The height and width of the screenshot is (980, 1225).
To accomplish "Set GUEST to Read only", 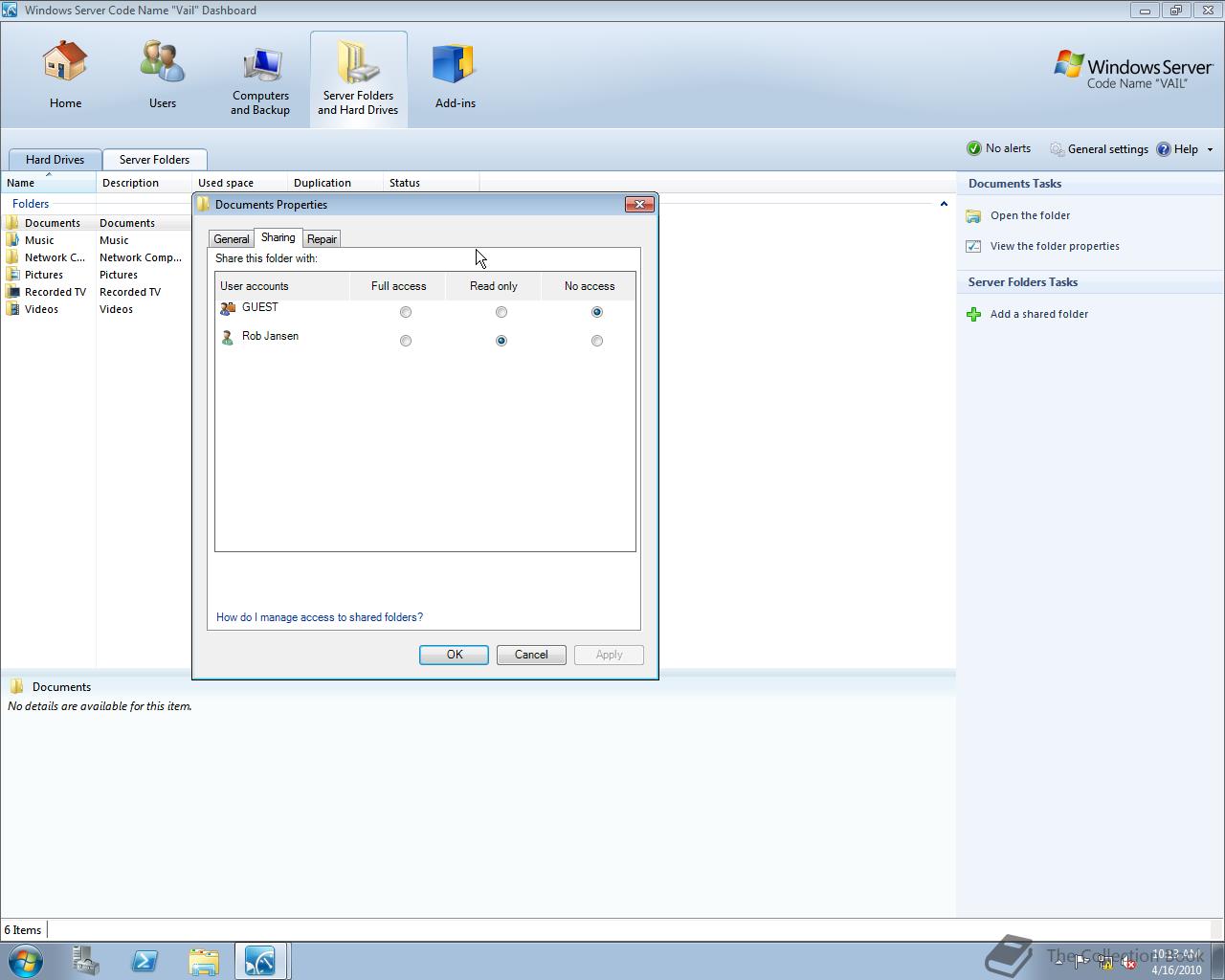I will tap(501, 312).
